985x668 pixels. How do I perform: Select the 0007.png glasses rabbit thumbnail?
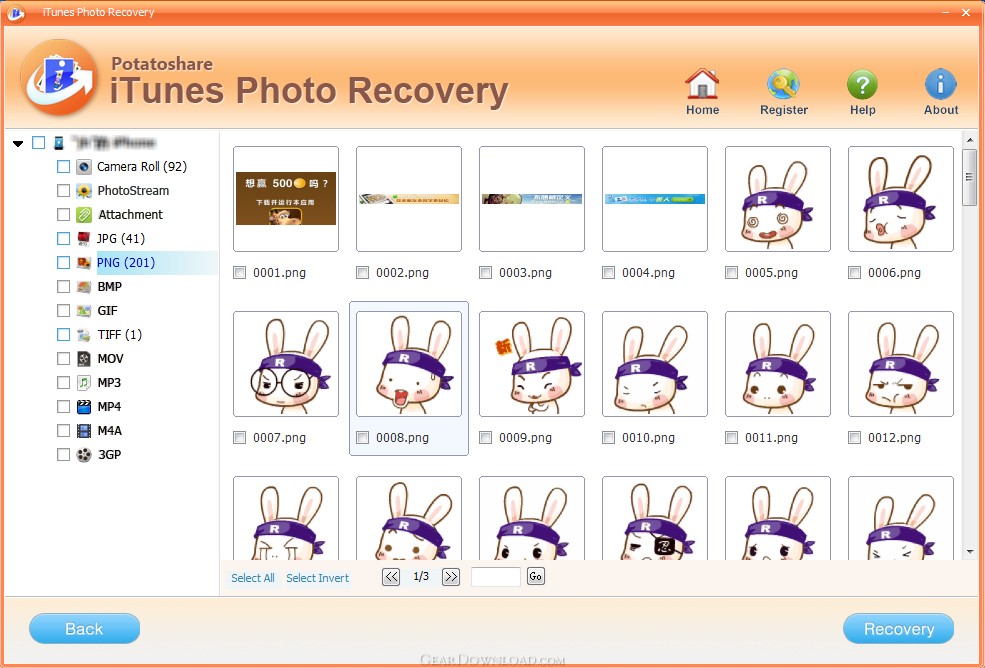point(286,364)
